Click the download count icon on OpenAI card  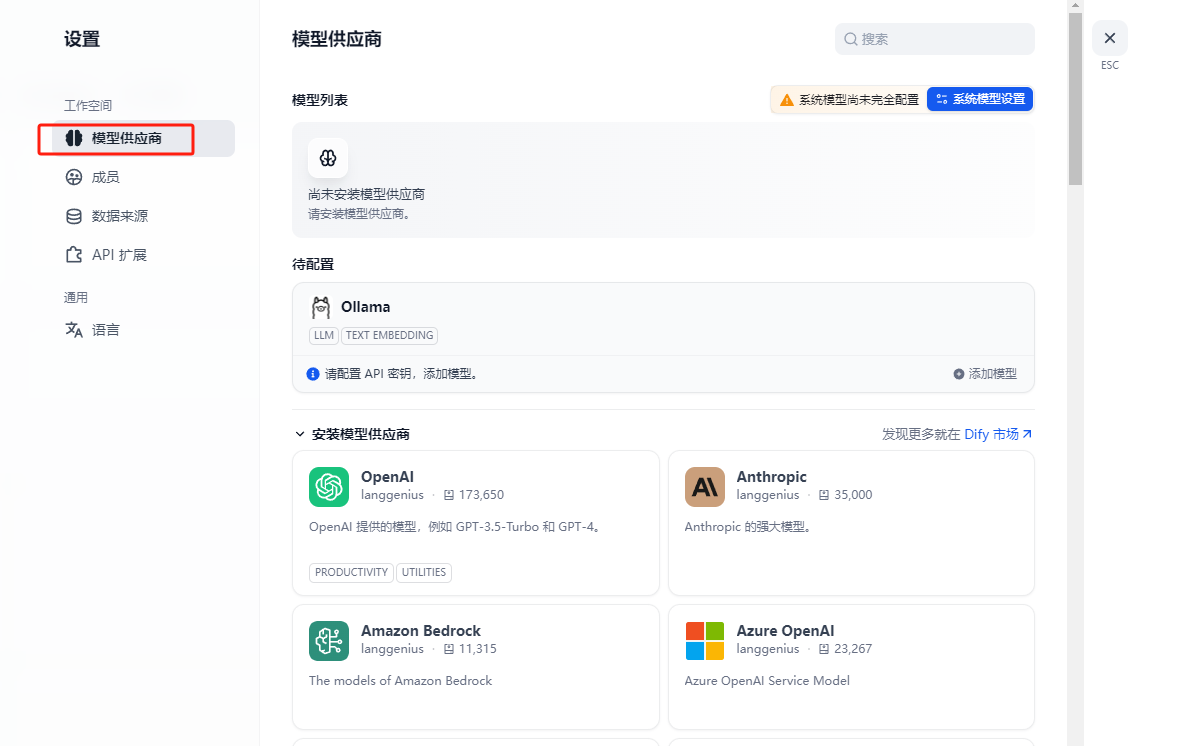coord(449,495)
